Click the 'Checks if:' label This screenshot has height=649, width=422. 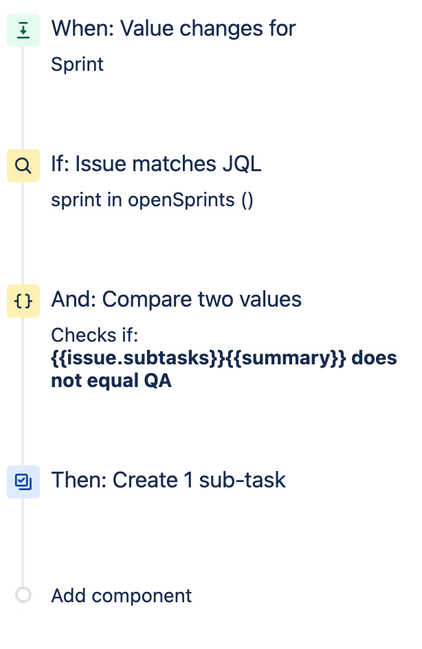point(94,335)
